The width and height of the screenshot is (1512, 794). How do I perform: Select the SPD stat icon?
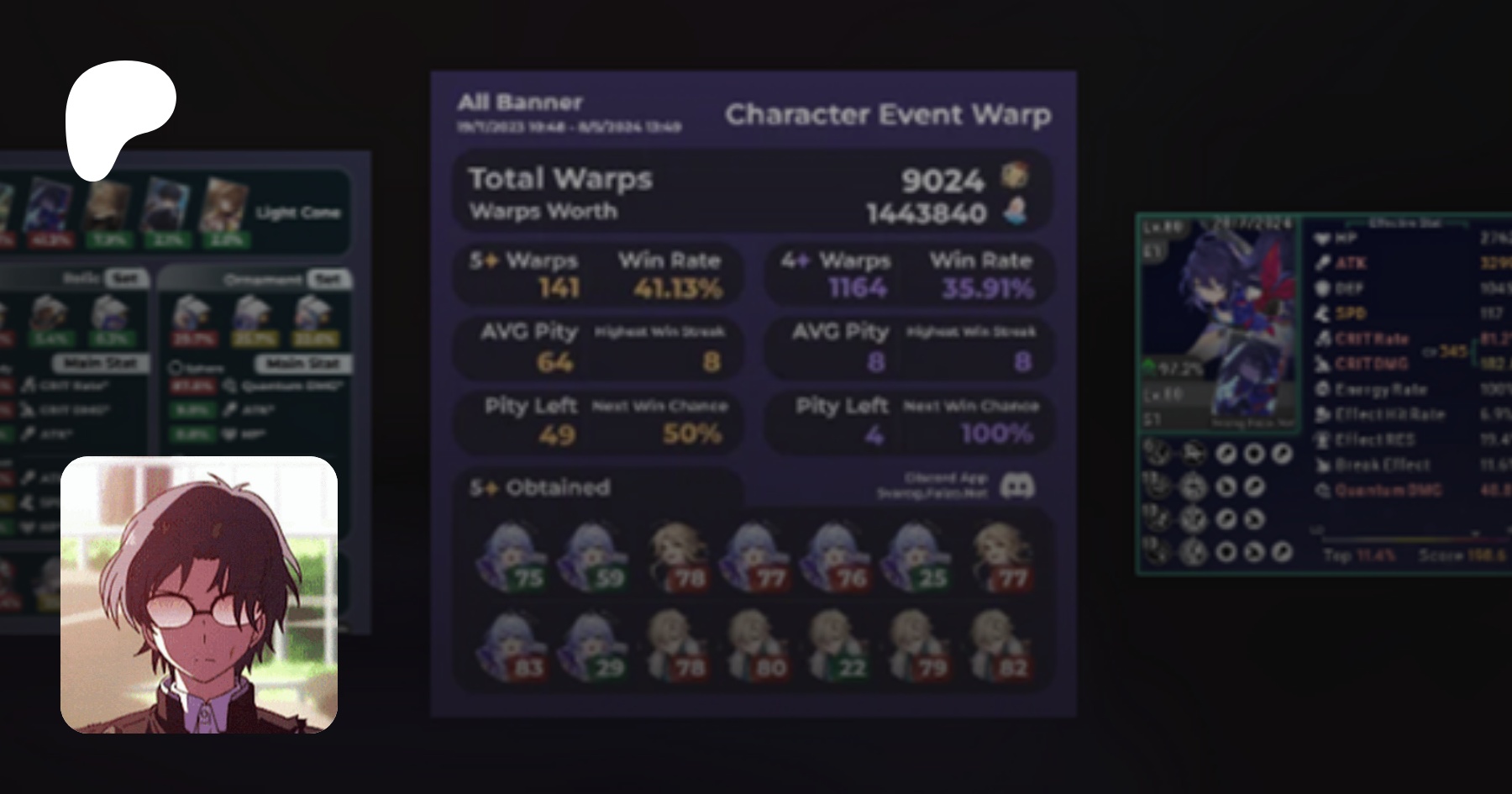(1322, 313)
